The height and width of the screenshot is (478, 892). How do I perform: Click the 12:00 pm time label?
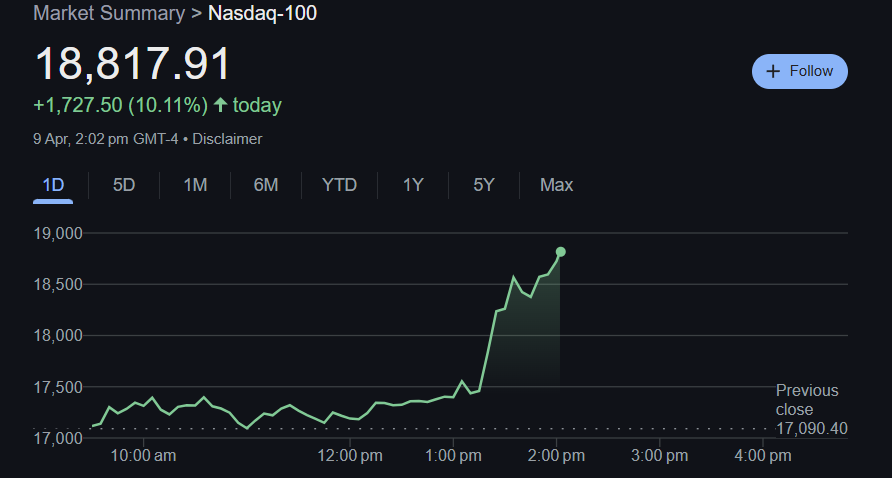pyautogui.click(x=349, y=456)
